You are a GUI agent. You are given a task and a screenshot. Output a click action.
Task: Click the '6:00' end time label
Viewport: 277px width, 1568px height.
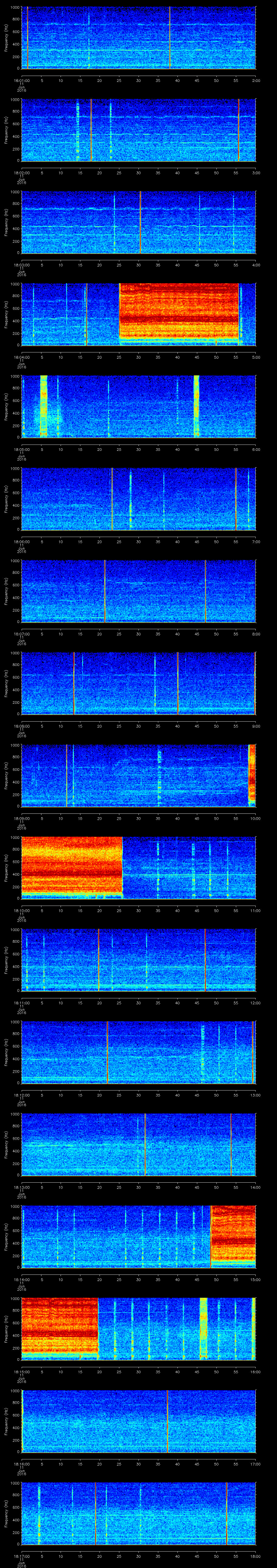pyautogui.click(x=256, y=449)
